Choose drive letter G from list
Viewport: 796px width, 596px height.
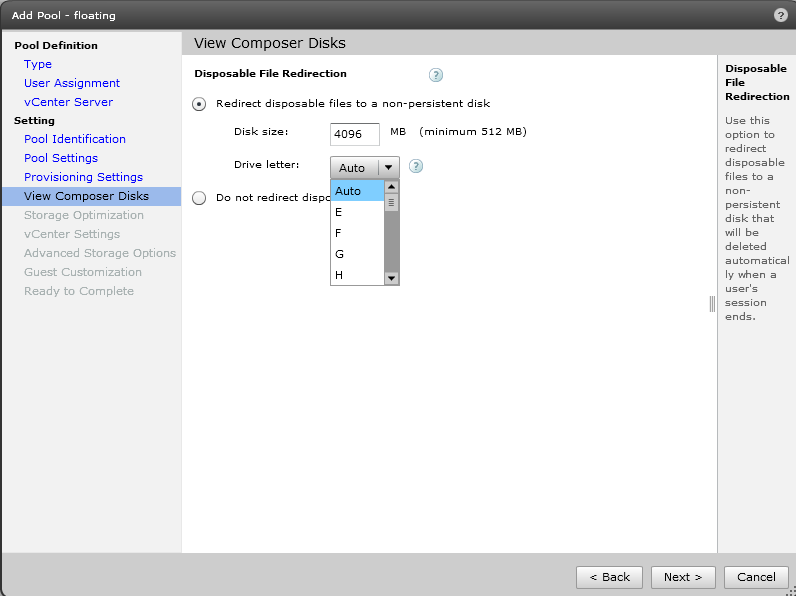(357, 254)
